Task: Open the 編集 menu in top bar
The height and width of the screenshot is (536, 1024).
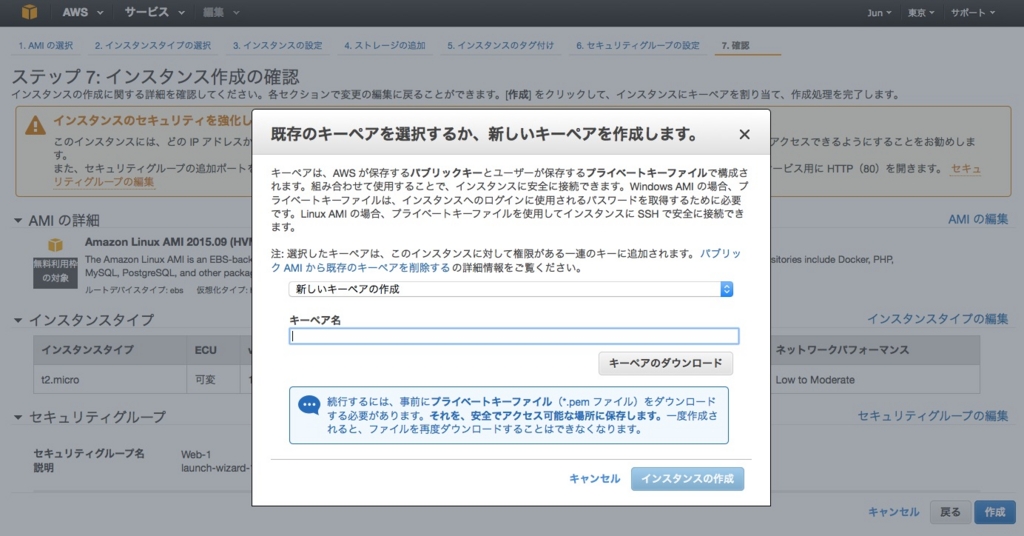Action: pos(221,12)
